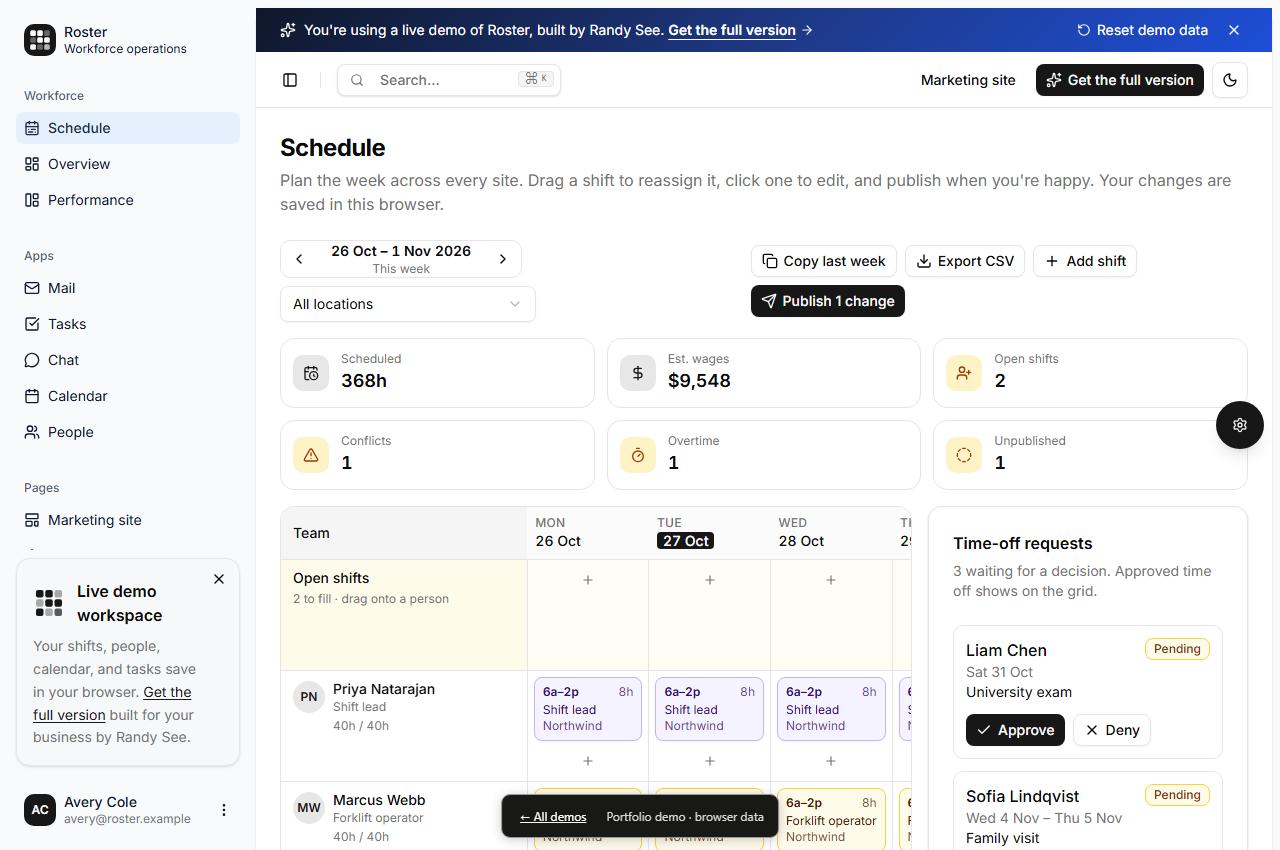Viewport: 1280px width, 850px height.
Task: Click Conflicts warning triangle icon
Action: pyautogui.click(x=311, y=455)
